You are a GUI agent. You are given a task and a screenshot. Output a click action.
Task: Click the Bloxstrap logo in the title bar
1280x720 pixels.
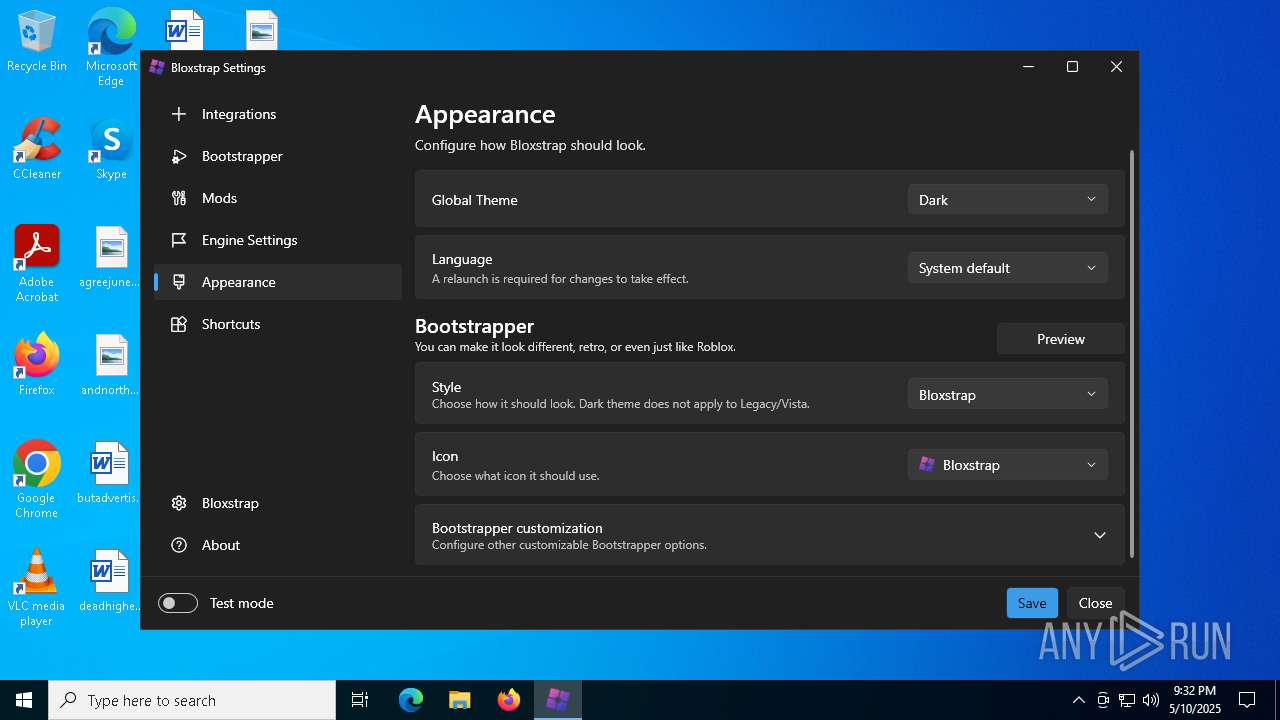tap(157, 67)
